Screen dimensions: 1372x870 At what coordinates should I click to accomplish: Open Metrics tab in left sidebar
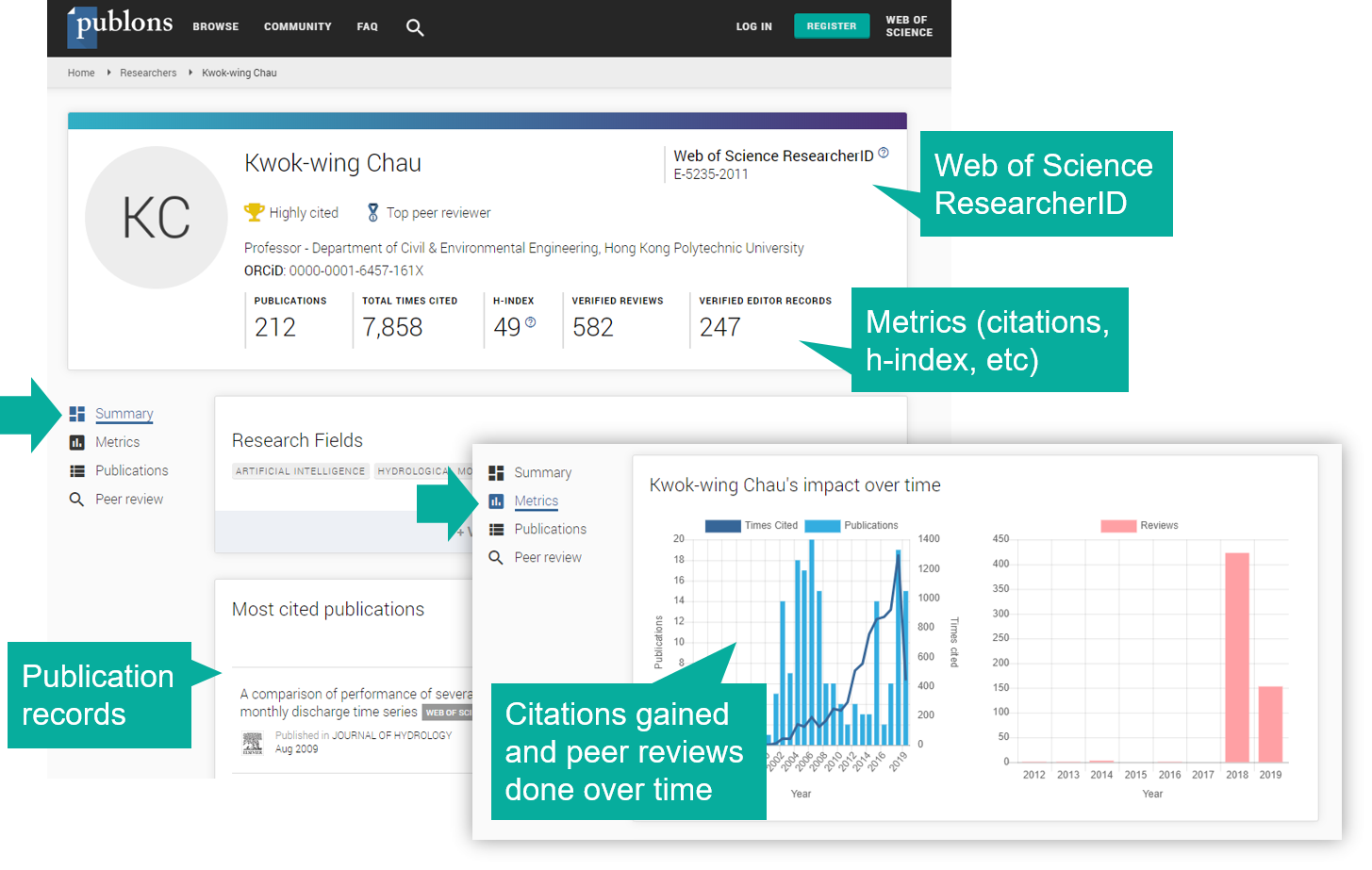117,442
